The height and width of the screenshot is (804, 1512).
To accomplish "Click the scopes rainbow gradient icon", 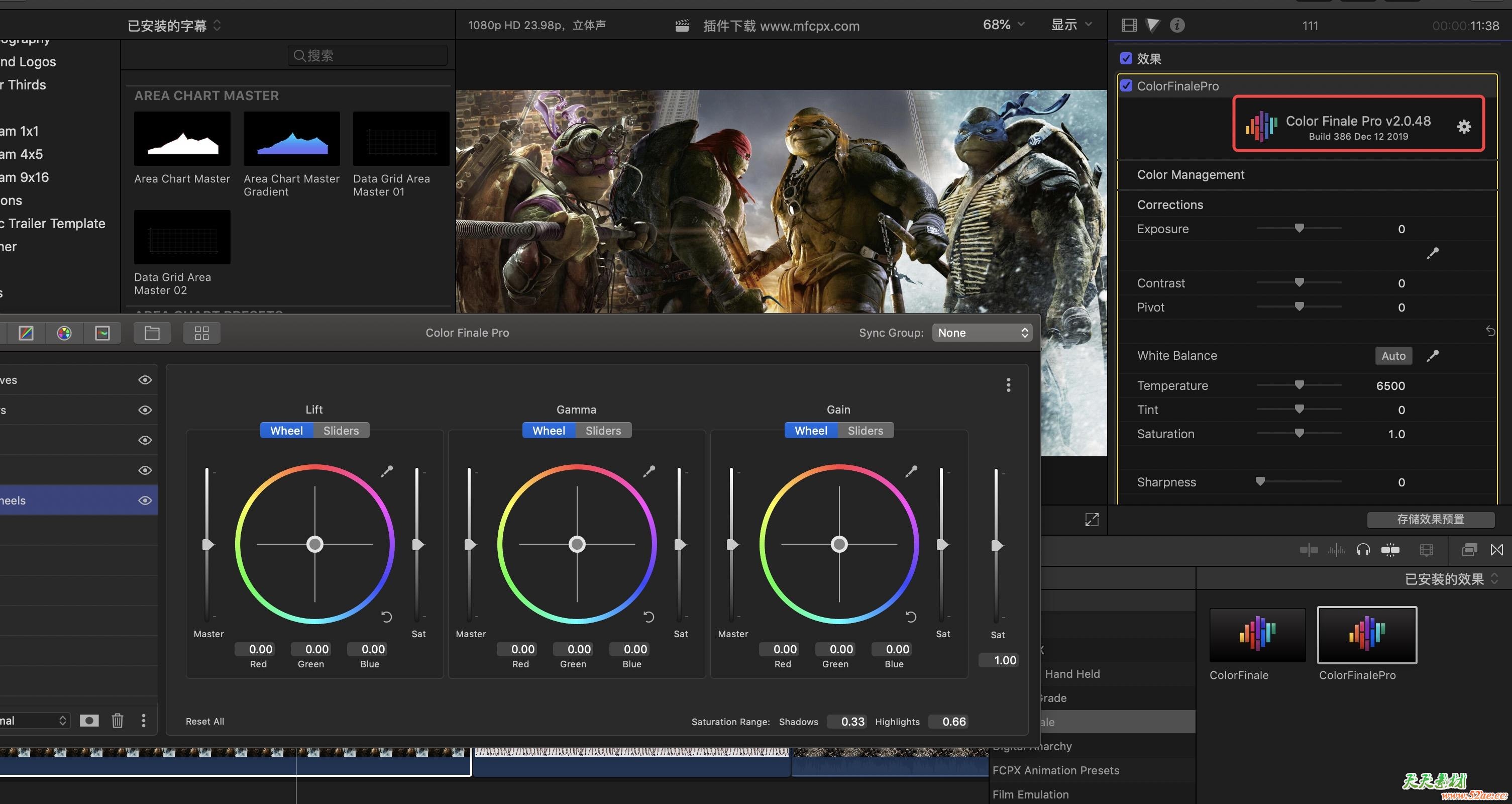I will (x=27, y=333).
